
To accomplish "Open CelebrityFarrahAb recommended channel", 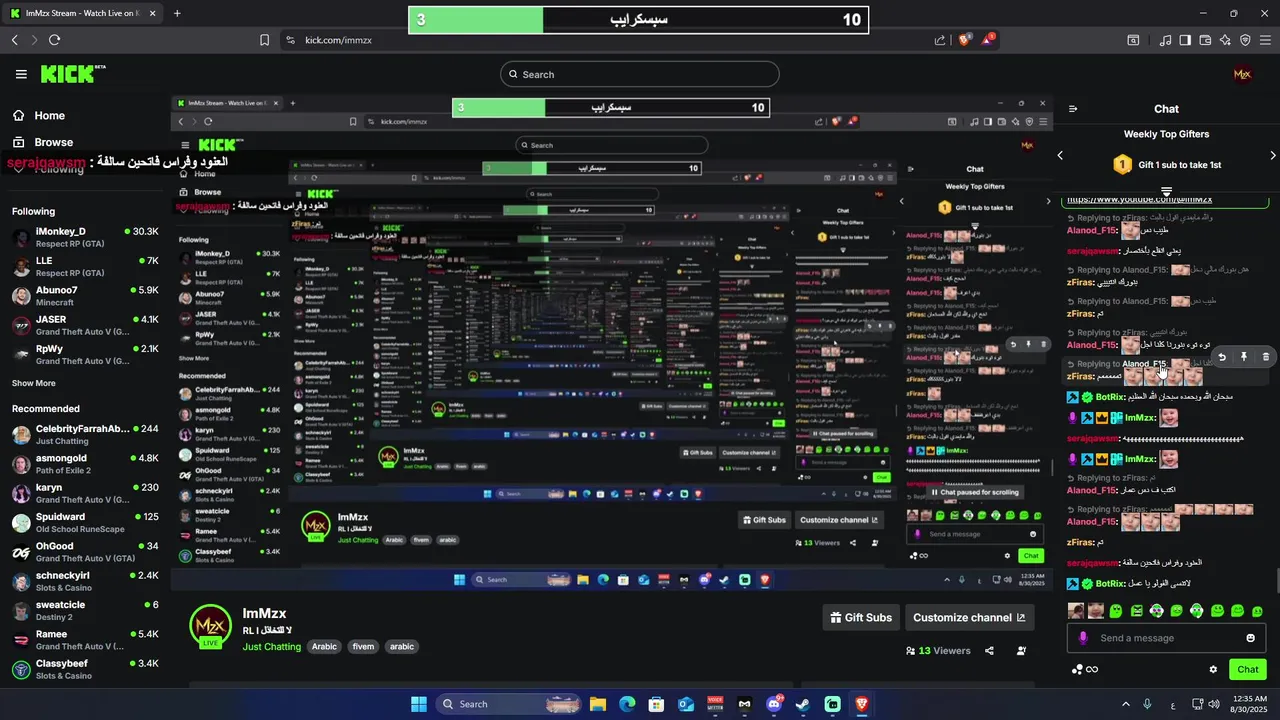I will [x=85, y=435].
